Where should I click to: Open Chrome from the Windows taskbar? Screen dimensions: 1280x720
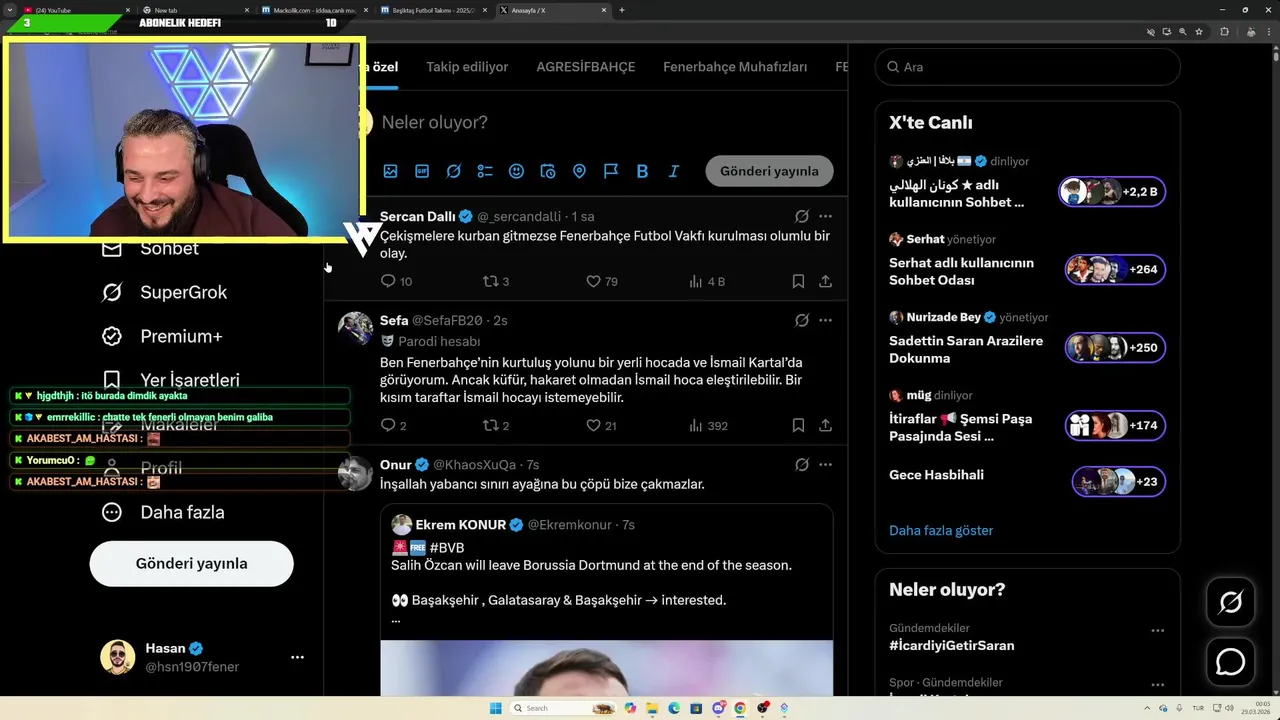click(x=739, y=708)
